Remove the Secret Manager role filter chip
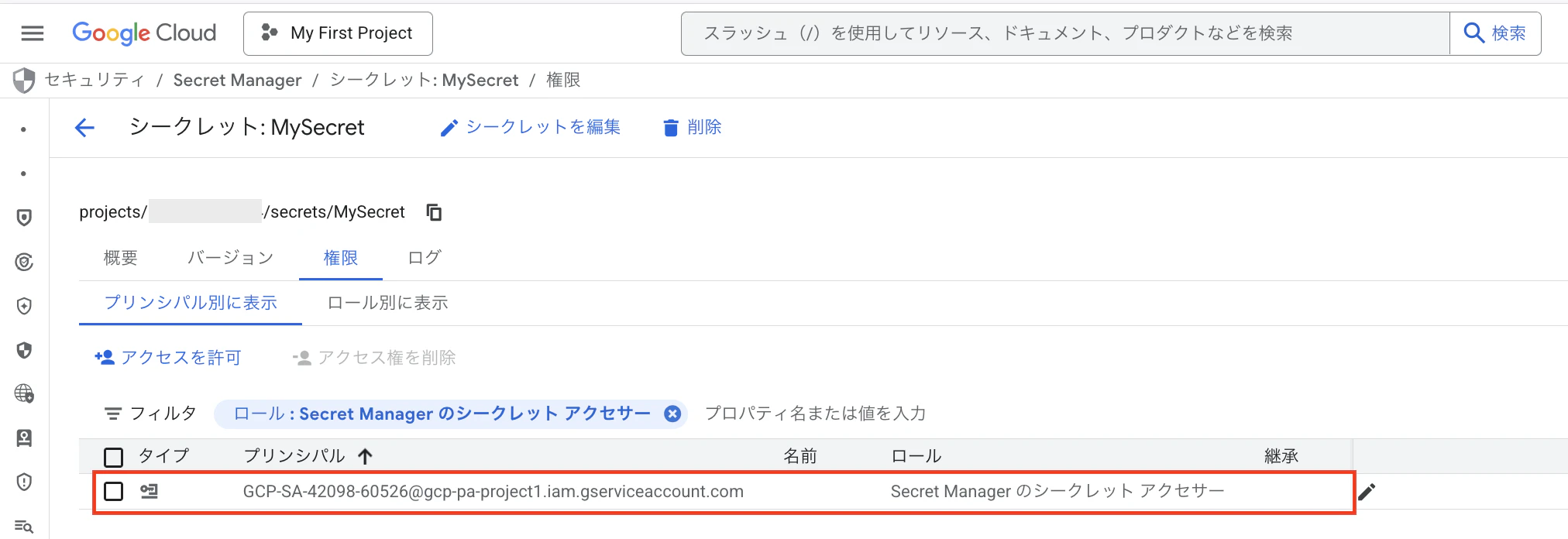This screenshot has width=1568, height=539. 672,414
